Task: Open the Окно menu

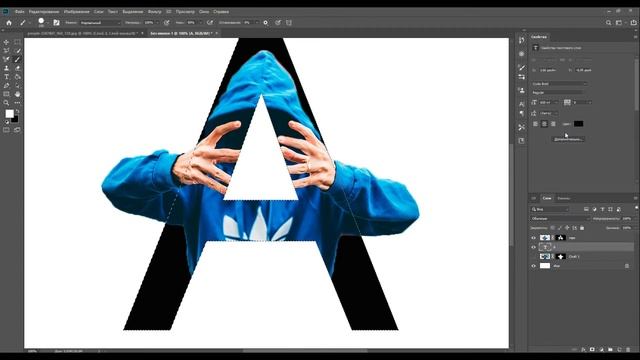Action: click(x=204, y=12)
